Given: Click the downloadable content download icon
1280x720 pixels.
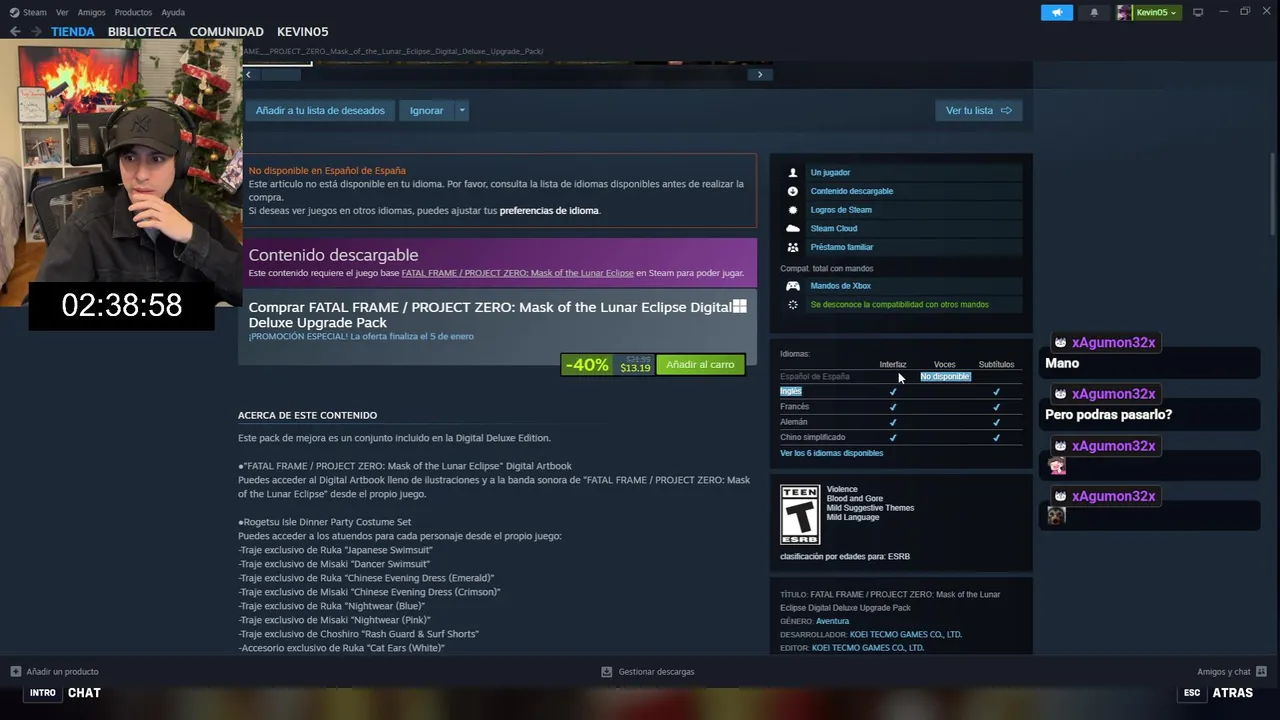Looking at the screenshot, I should [x=793, y=191].
